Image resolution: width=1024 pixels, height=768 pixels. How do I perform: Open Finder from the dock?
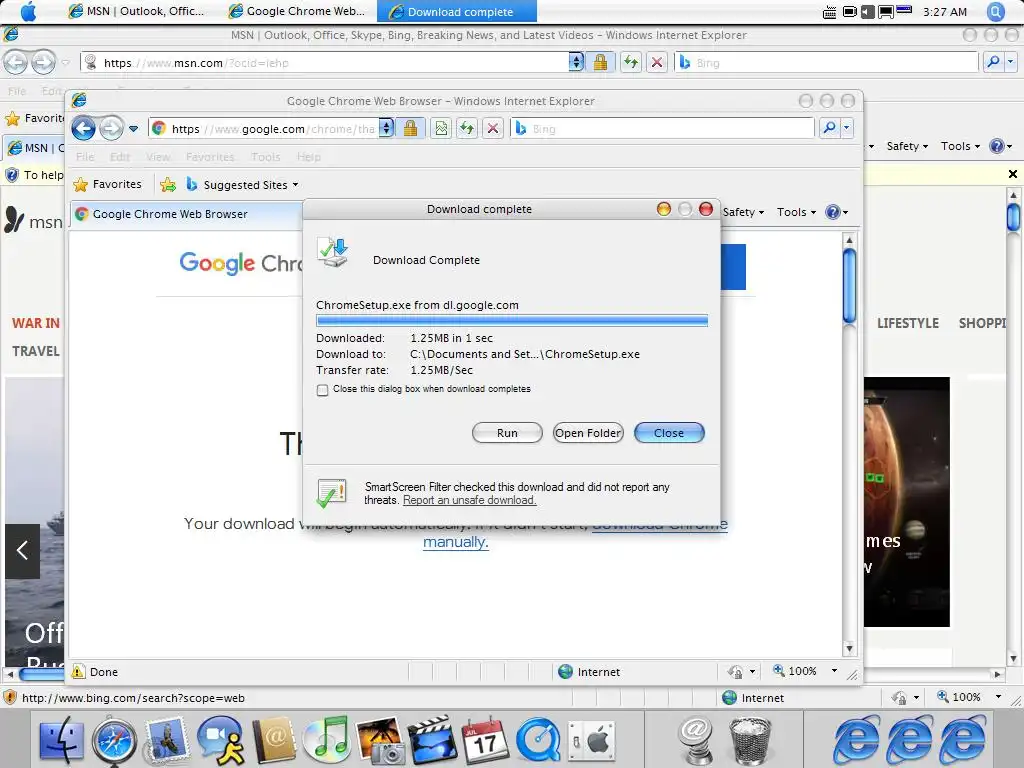coord(61,743)
